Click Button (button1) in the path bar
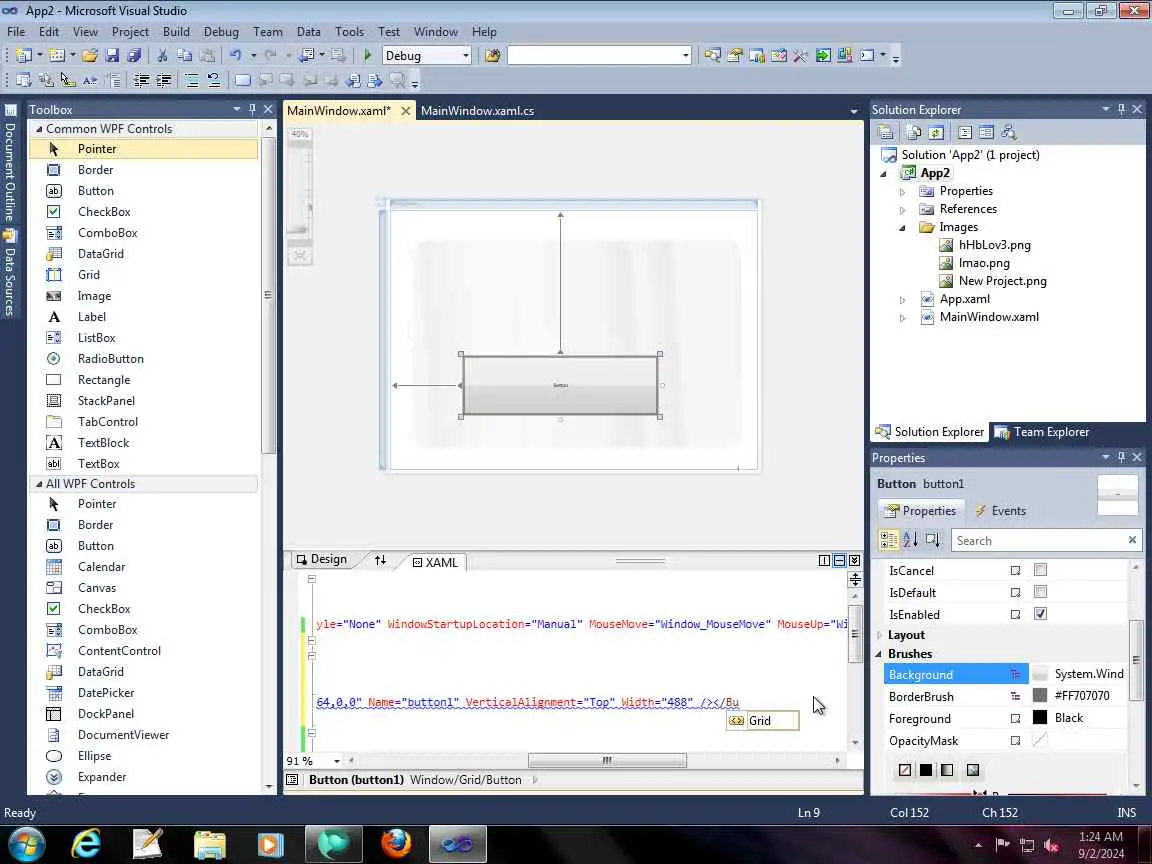The height and width of the screenshot is (864, 1152). coord(356,780)
